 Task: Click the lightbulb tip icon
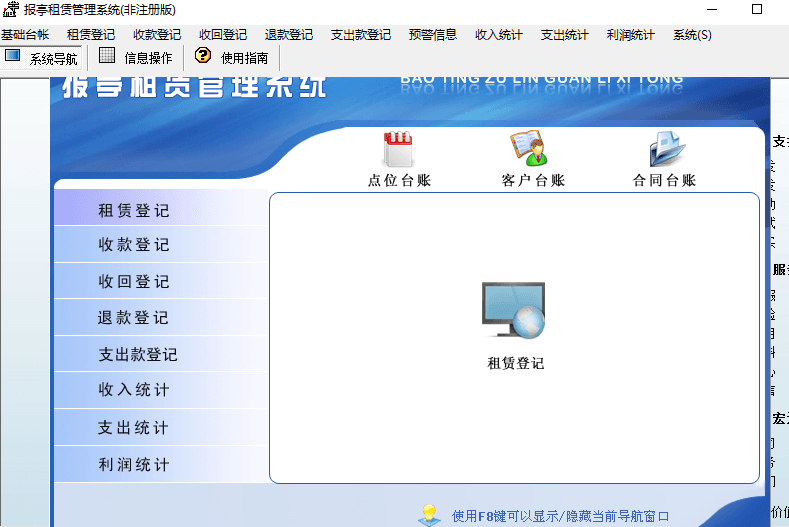coord(429,514)
